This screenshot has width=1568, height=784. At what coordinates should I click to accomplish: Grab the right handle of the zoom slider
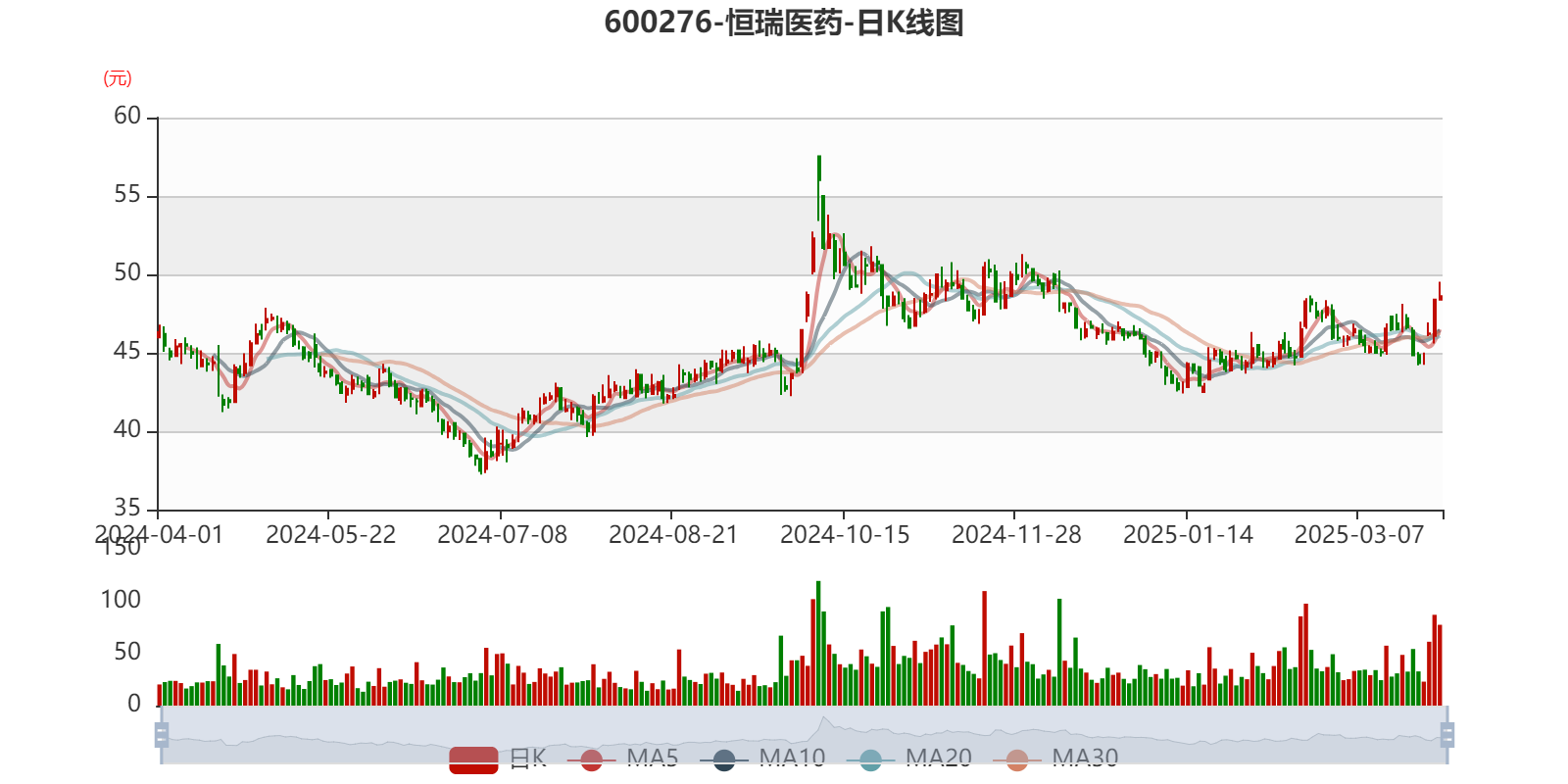(1447, 735)
